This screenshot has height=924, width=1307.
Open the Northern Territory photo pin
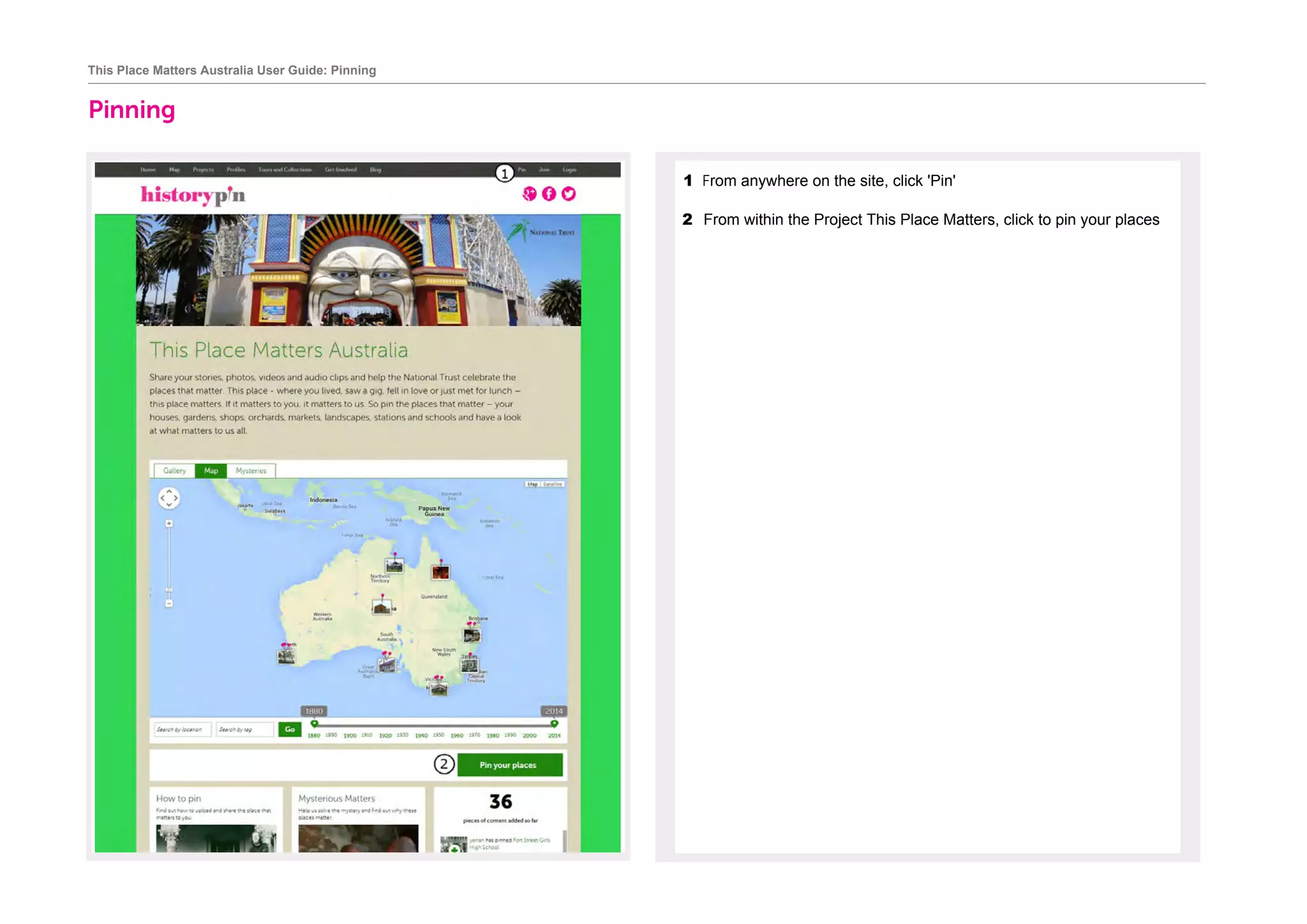point(394,565)
